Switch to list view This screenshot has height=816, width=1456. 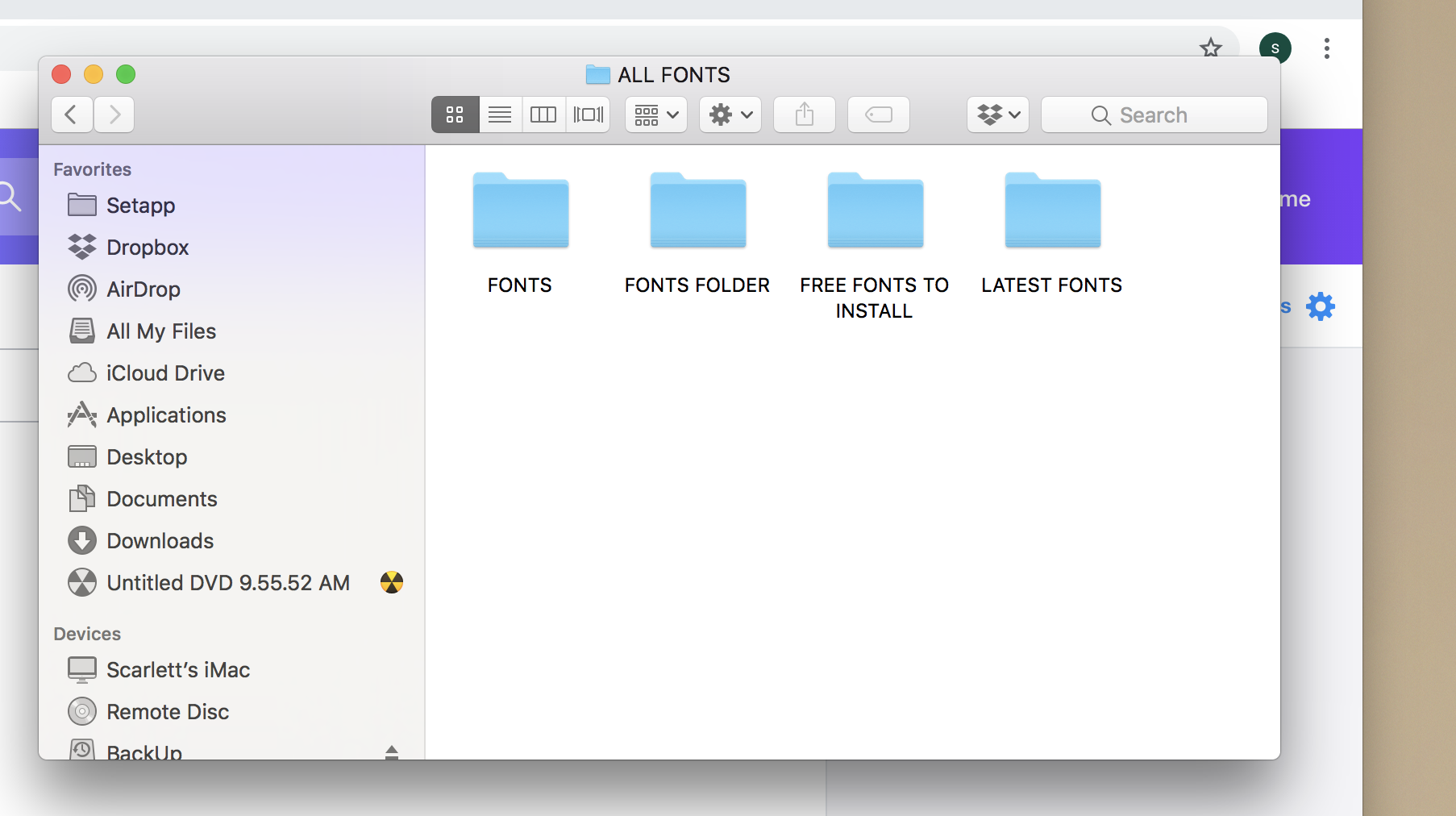pos(500,114)
